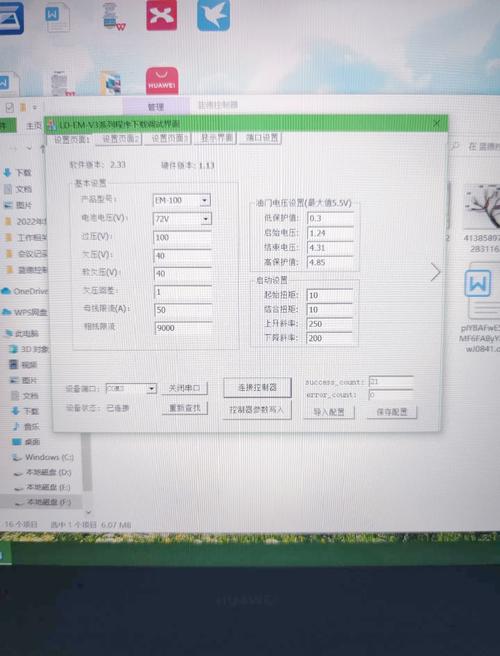Click 欠压(V) input field
The image size is (500, 656).
click(183, 256)
